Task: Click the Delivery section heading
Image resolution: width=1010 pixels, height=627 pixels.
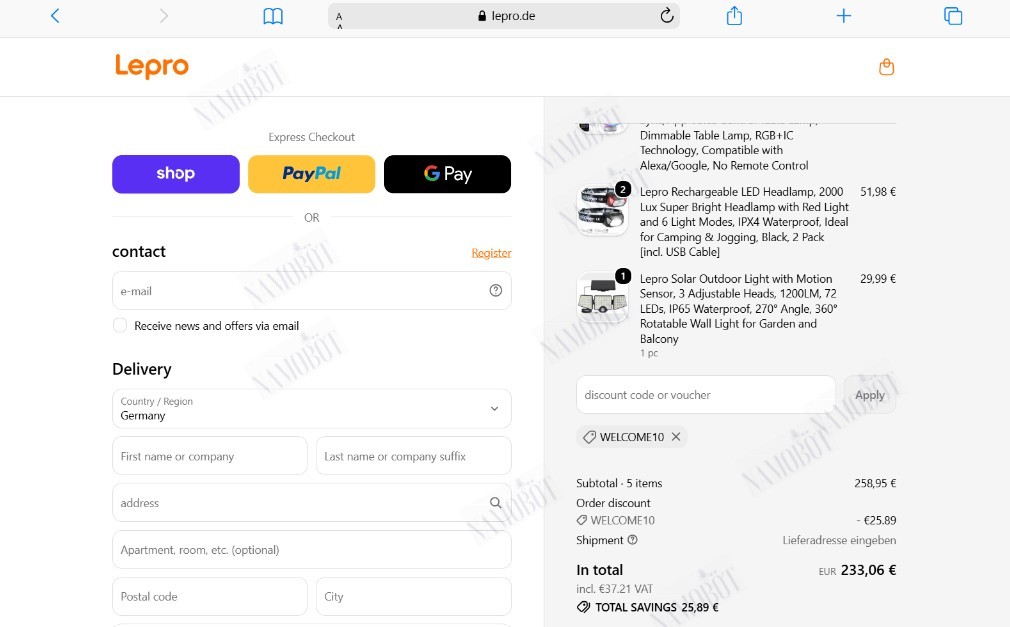Action: 142,369
